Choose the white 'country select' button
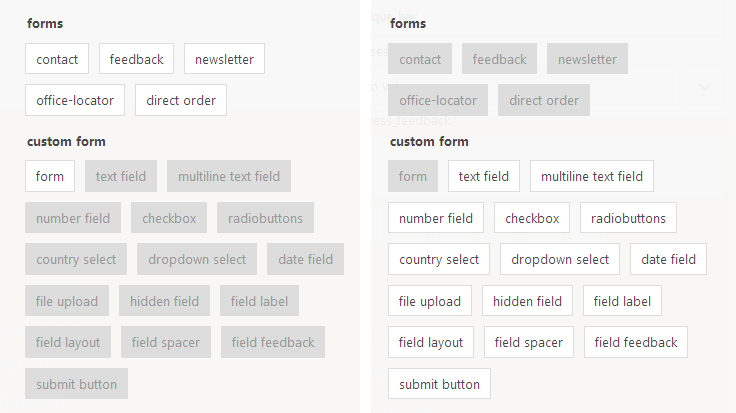This screenshot has width=736, height=413. [x=439, y=259]
